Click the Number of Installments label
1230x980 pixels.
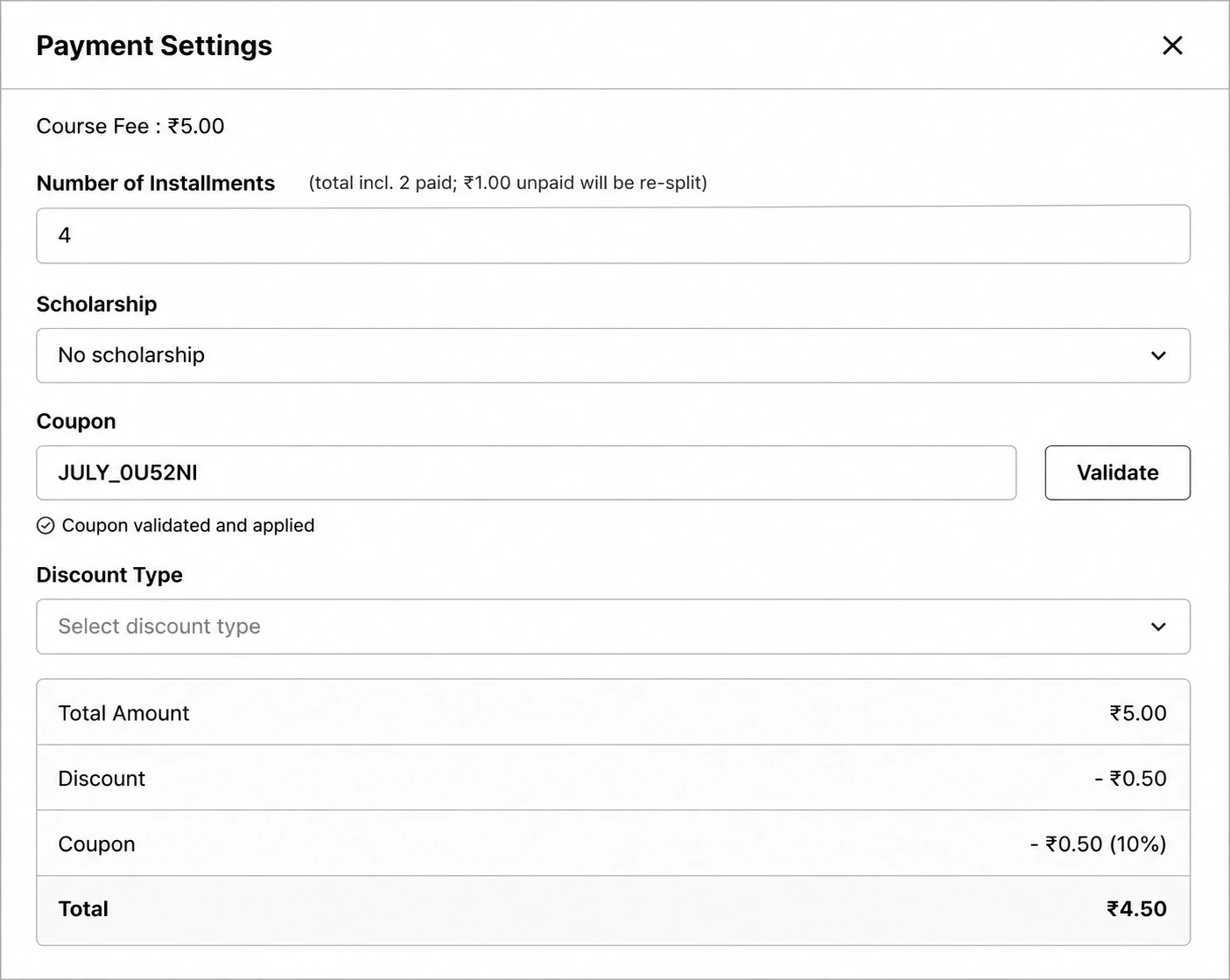[x=156, y=183]
